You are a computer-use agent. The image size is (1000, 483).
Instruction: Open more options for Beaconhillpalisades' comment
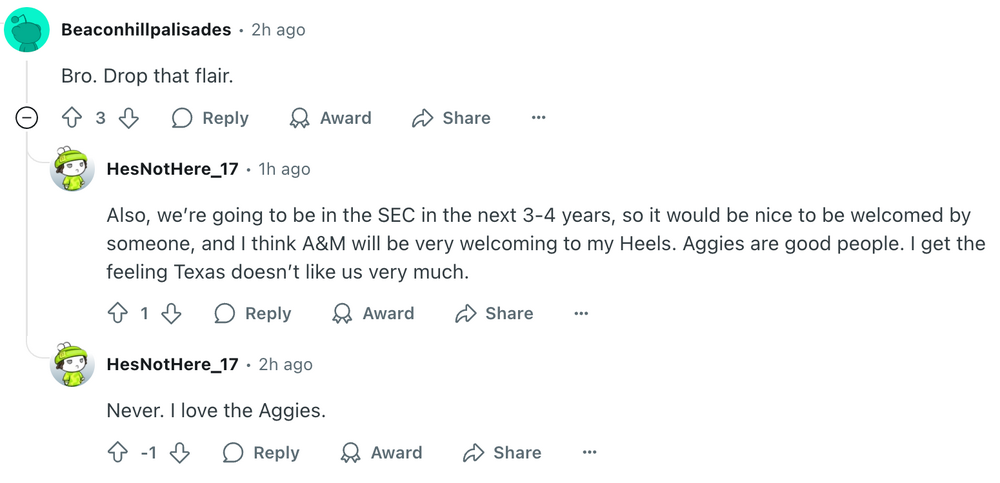538,118
